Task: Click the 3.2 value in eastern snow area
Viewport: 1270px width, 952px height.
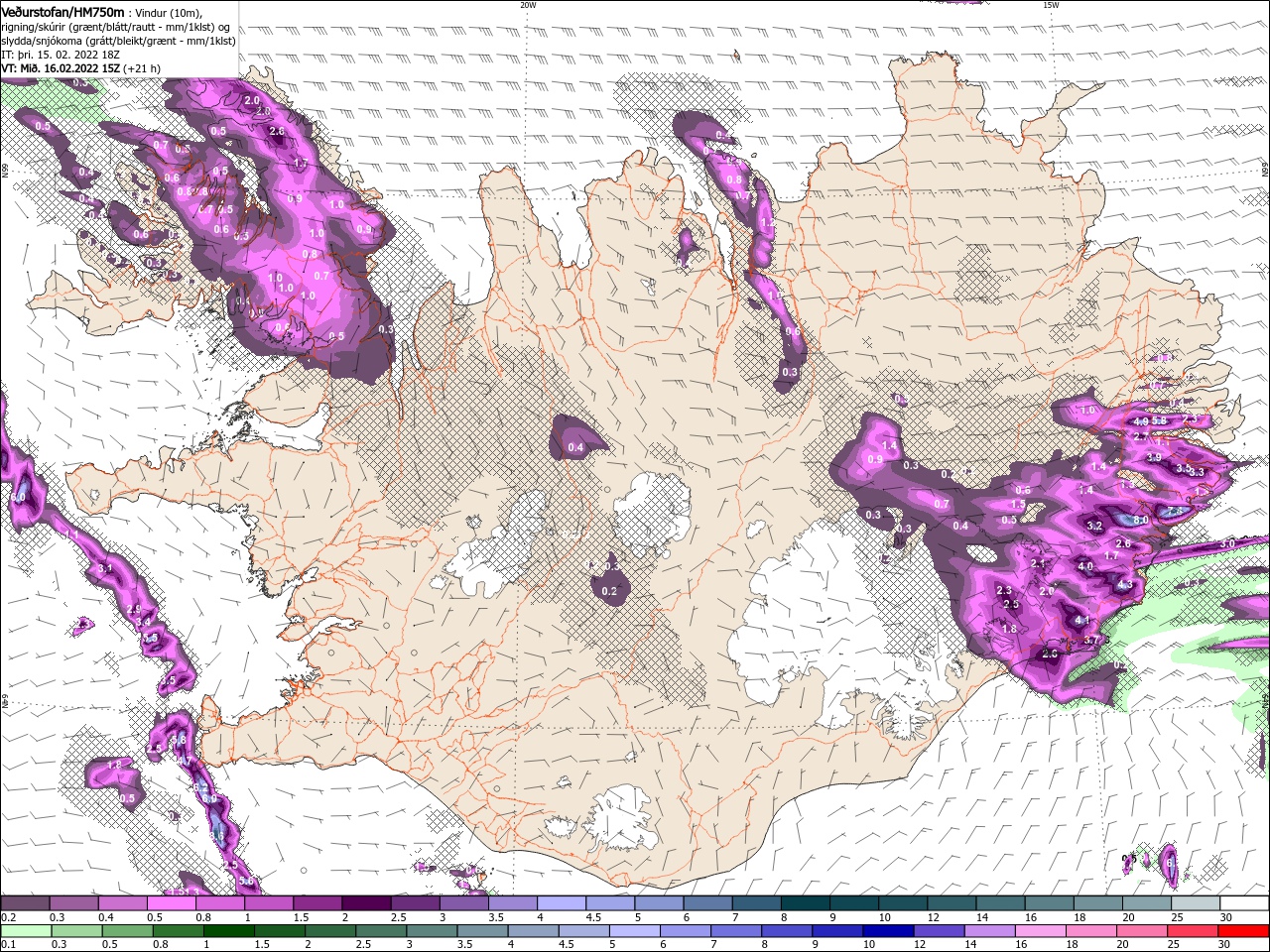Action: coord(1094,526)
